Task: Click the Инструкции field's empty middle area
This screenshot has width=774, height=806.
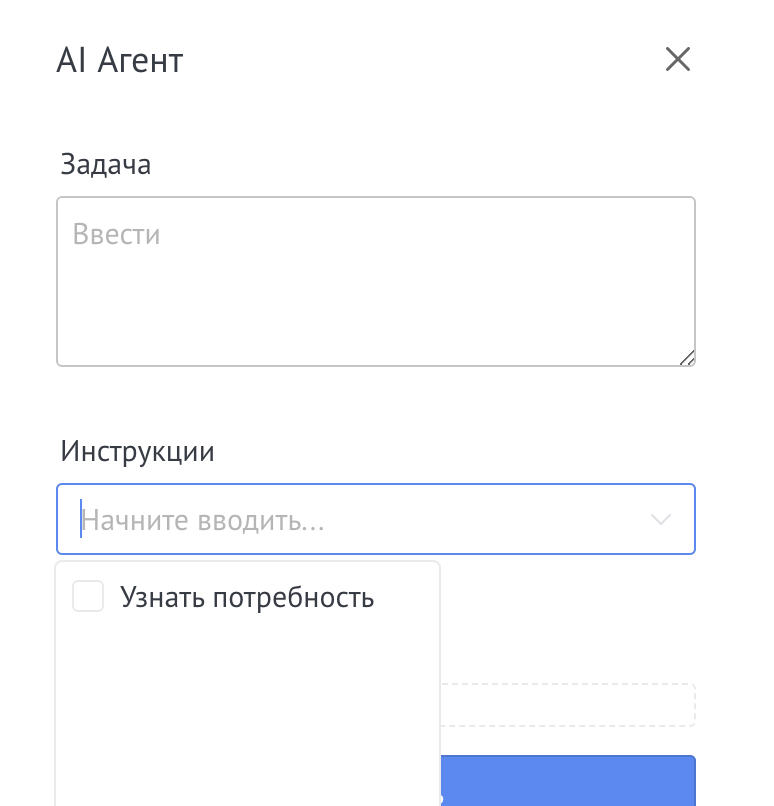Action: point(480,520)
